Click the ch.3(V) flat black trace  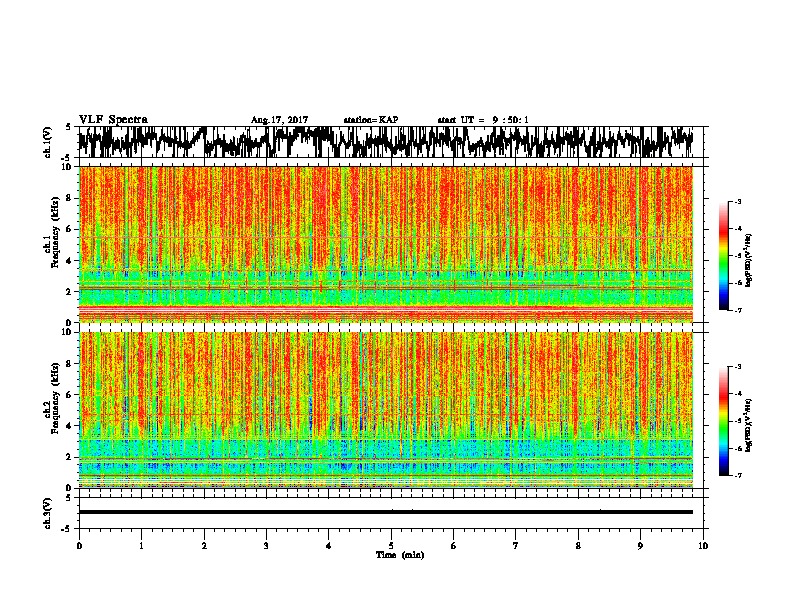pos(386,512)
